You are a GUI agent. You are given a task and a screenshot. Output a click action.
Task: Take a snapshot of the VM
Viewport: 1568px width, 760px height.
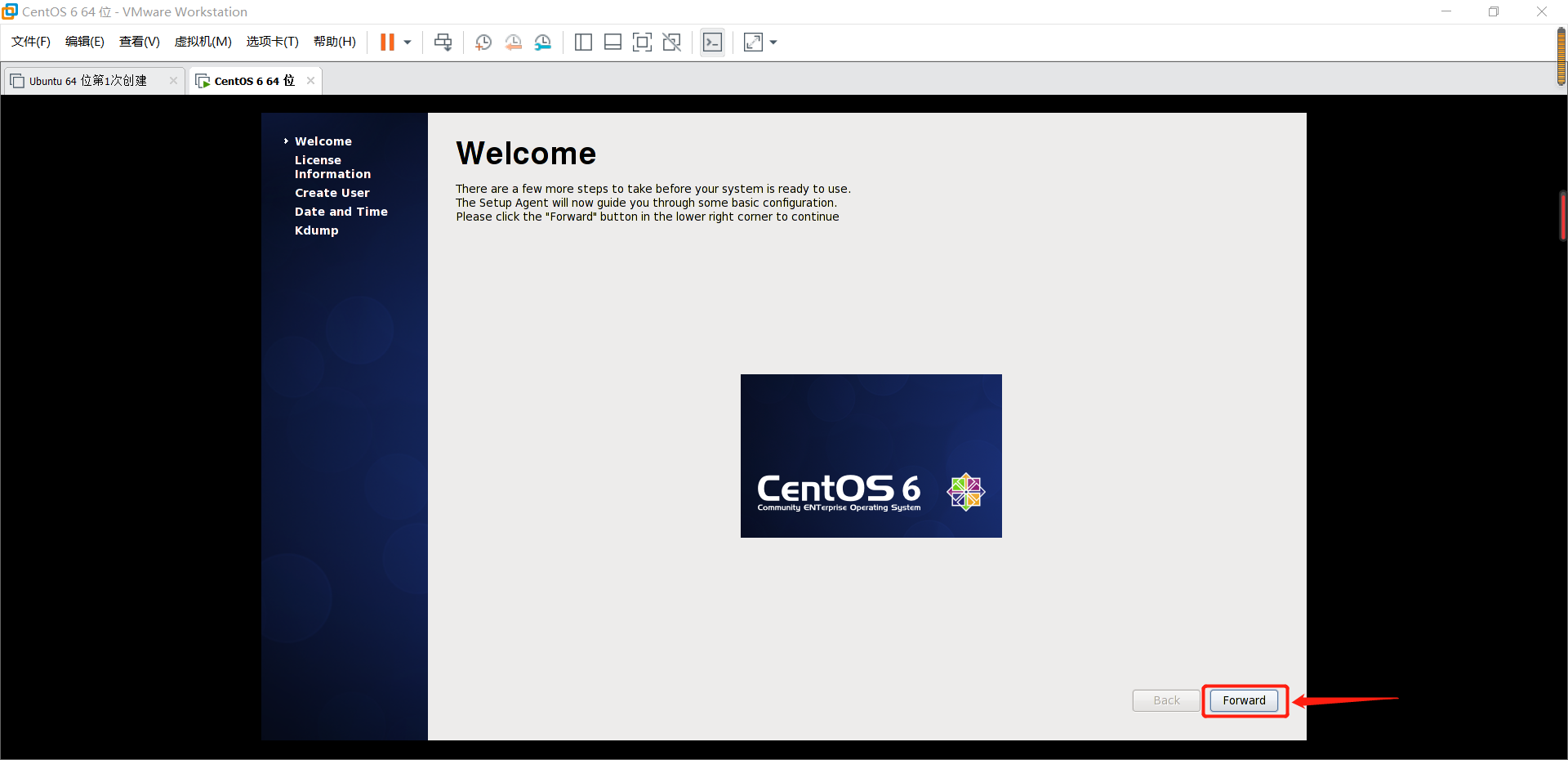click(483, 42)
